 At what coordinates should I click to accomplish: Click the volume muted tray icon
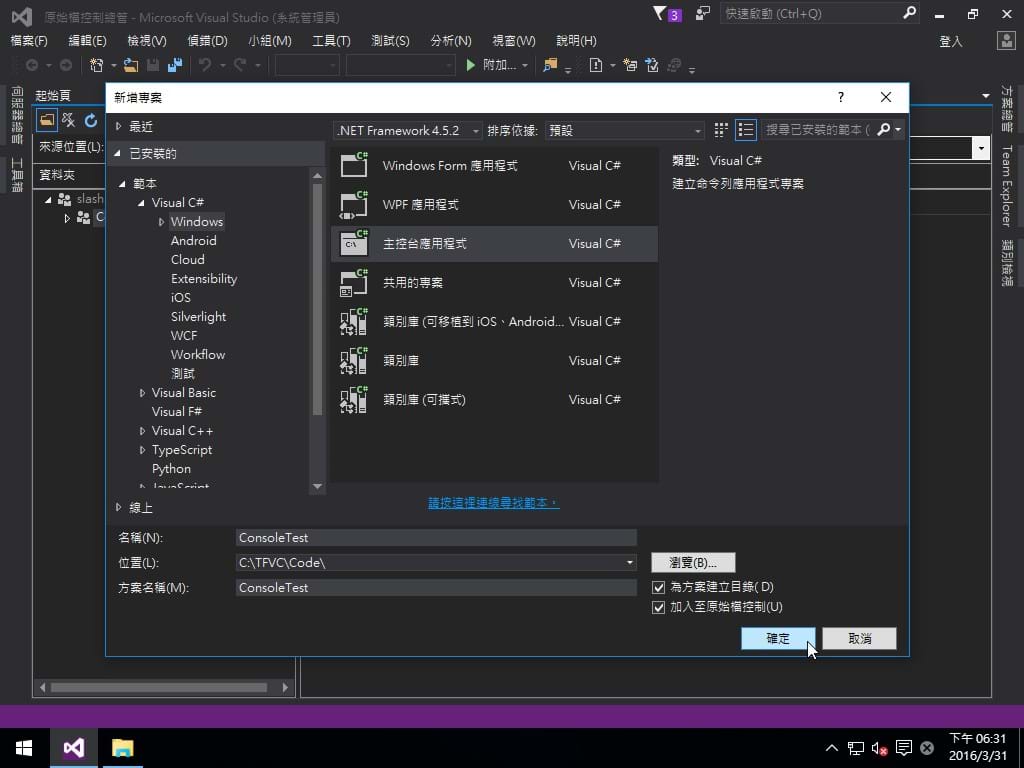(x=879, y=748)
